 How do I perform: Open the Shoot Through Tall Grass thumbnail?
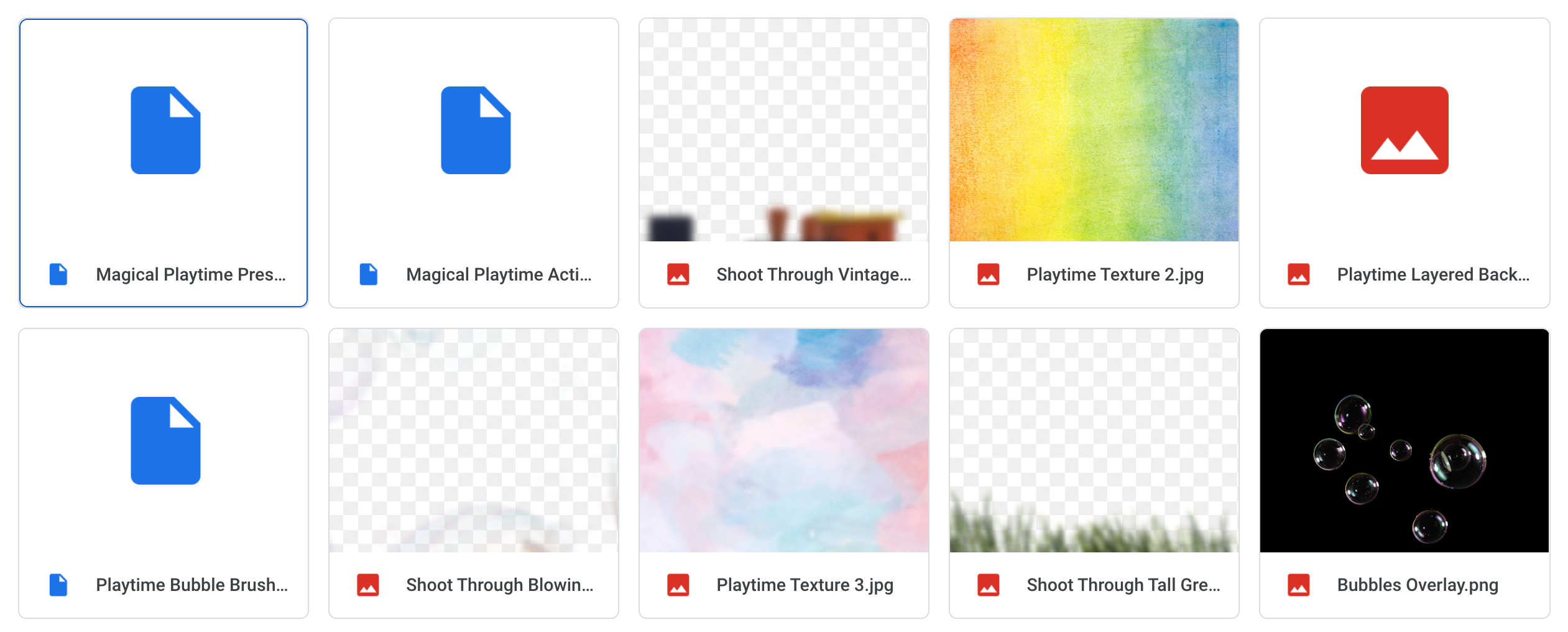pyautogui.click(x=1093, y=442)
